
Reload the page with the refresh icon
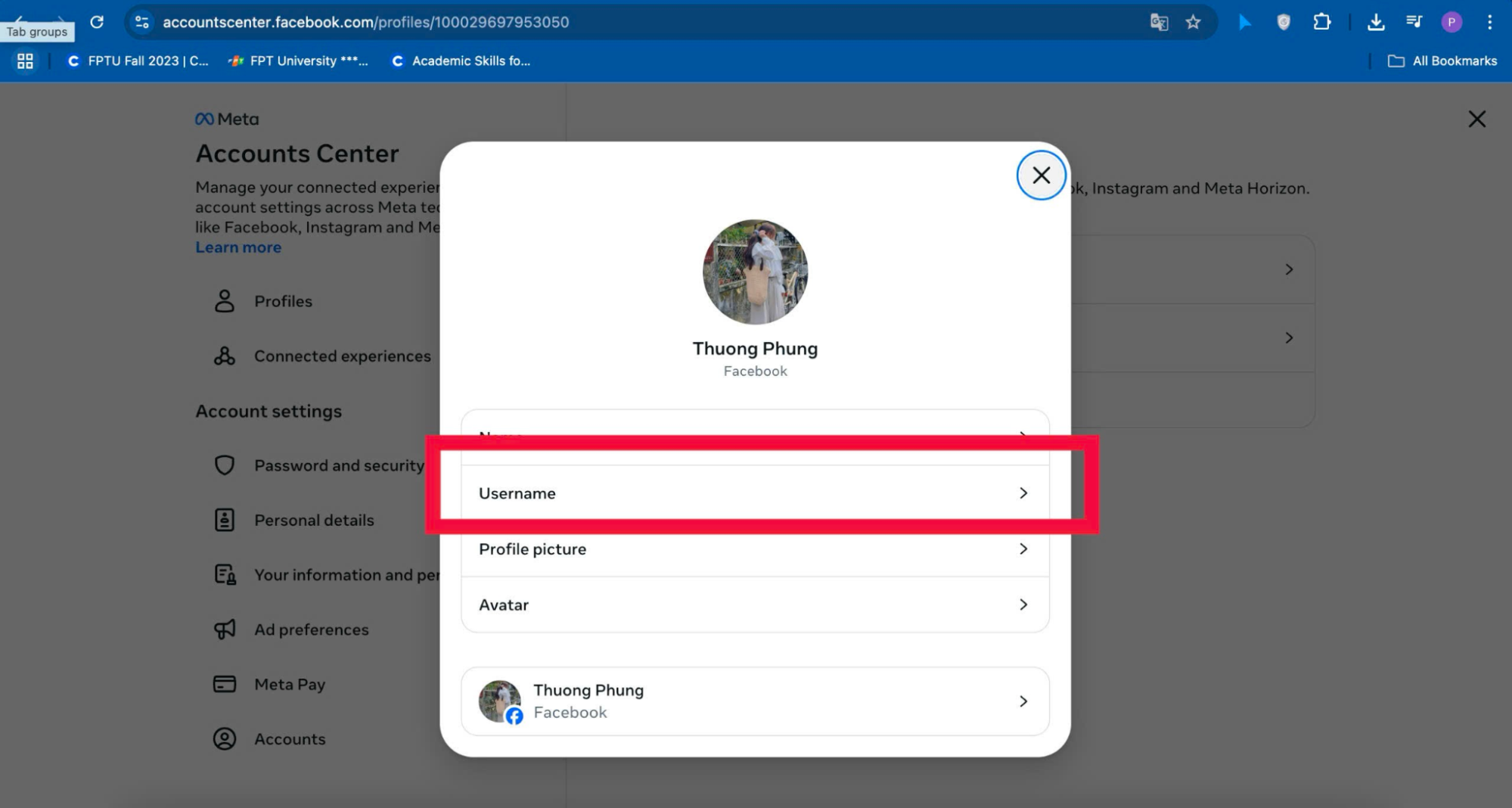point(97,22)
